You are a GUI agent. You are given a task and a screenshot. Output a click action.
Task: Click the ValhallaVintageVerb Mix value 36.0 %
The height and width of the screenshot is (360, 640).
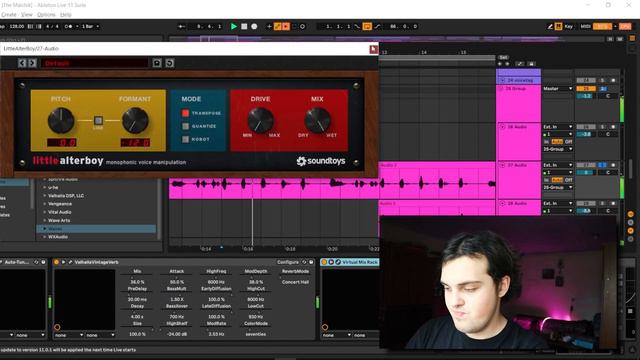pyautogui.click(x=137, y=282)
